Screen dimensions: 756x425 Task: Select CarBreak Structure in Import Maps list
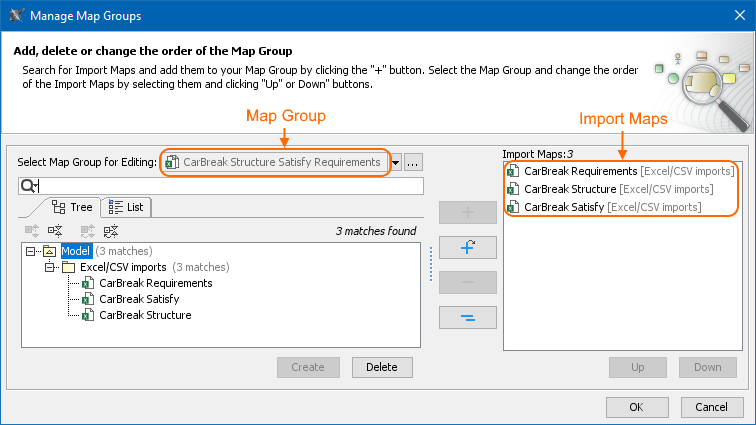tap(570, 189)
